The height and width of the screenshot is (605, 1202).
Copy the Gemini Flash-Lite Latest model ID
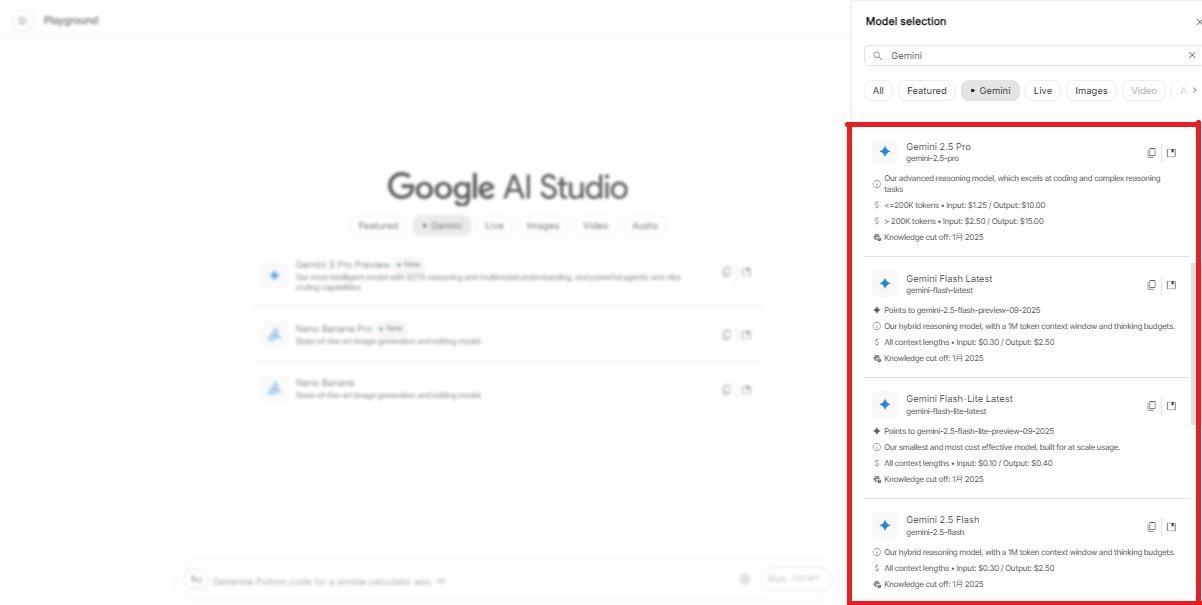pos(1151,406)
